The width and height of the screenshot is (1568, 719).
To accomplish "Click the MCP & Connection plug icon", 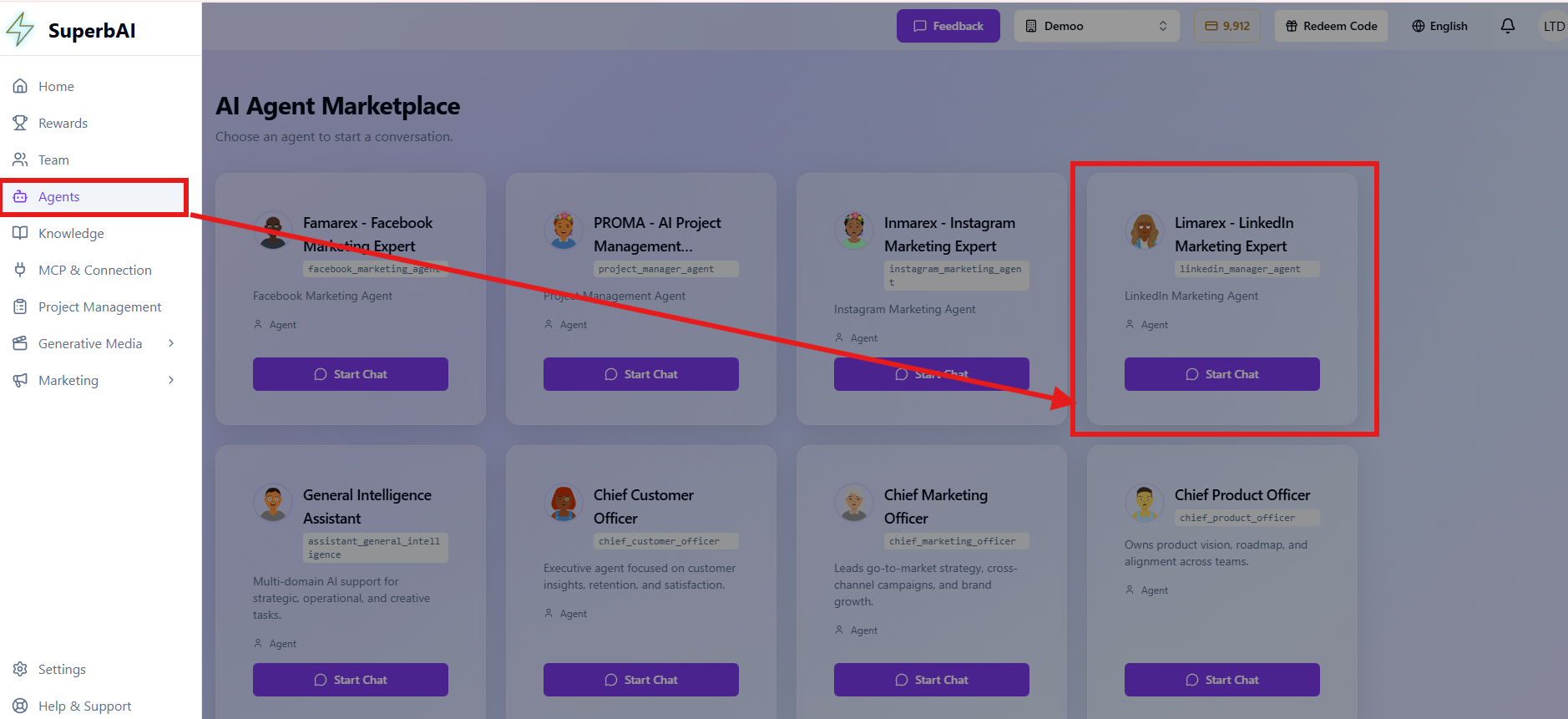I will (x=20, y=270).
